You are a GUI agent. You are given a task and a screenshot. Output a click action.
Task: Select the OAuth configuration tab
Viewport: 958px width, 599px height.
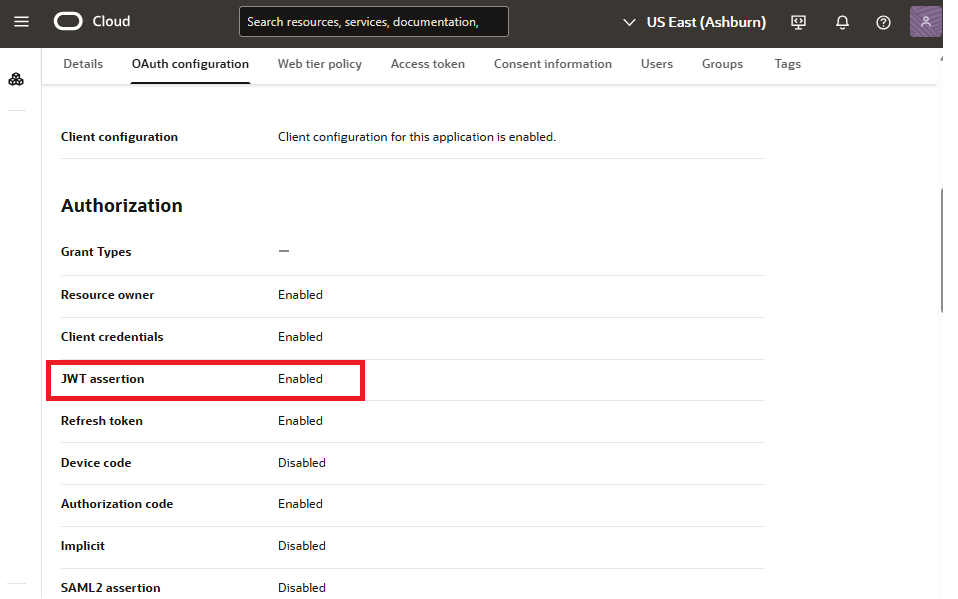pyautogui.click(x=190, y=63)
